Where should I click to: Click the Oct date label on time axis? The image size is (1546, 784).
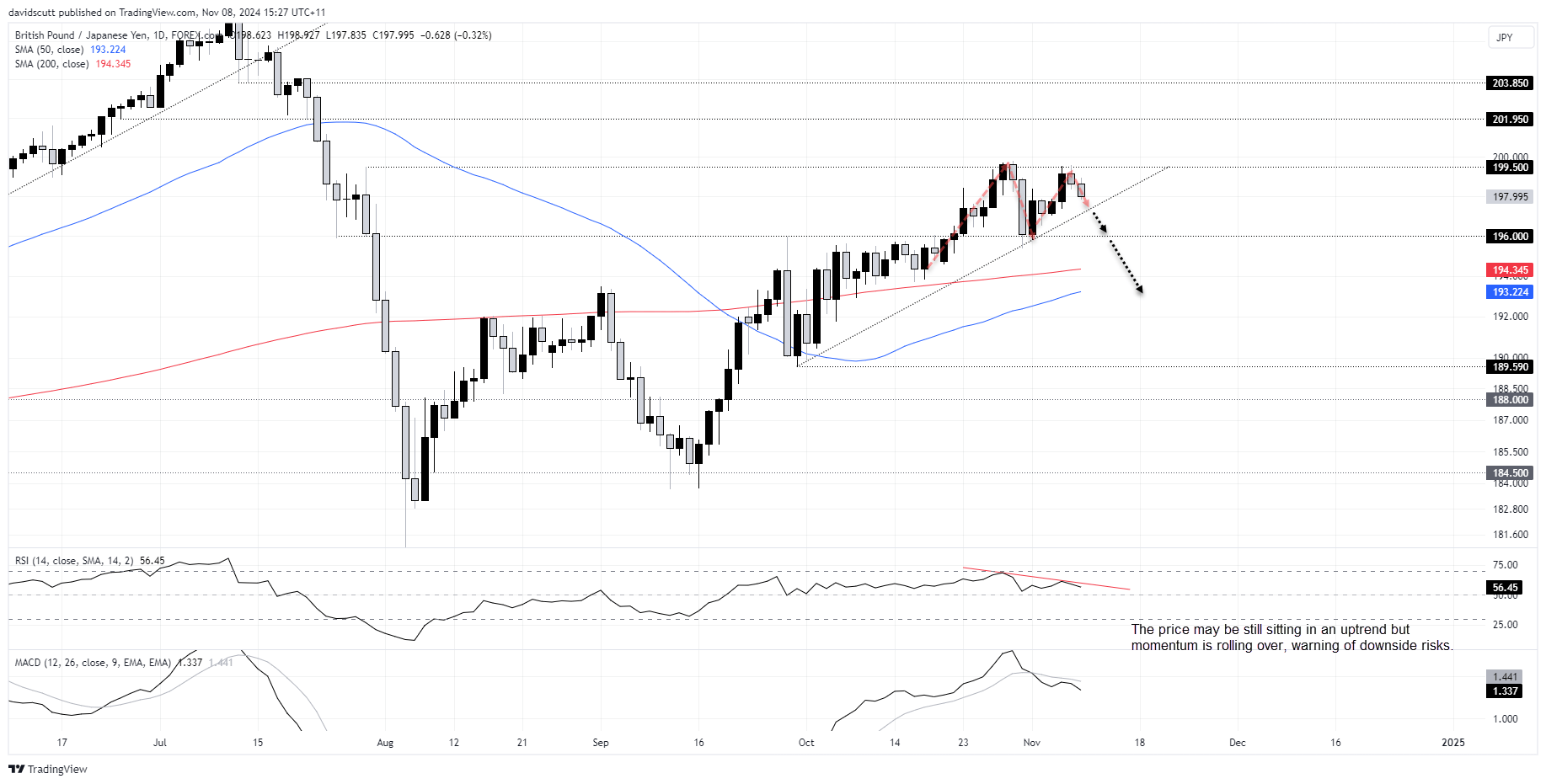tap(806, 743)
